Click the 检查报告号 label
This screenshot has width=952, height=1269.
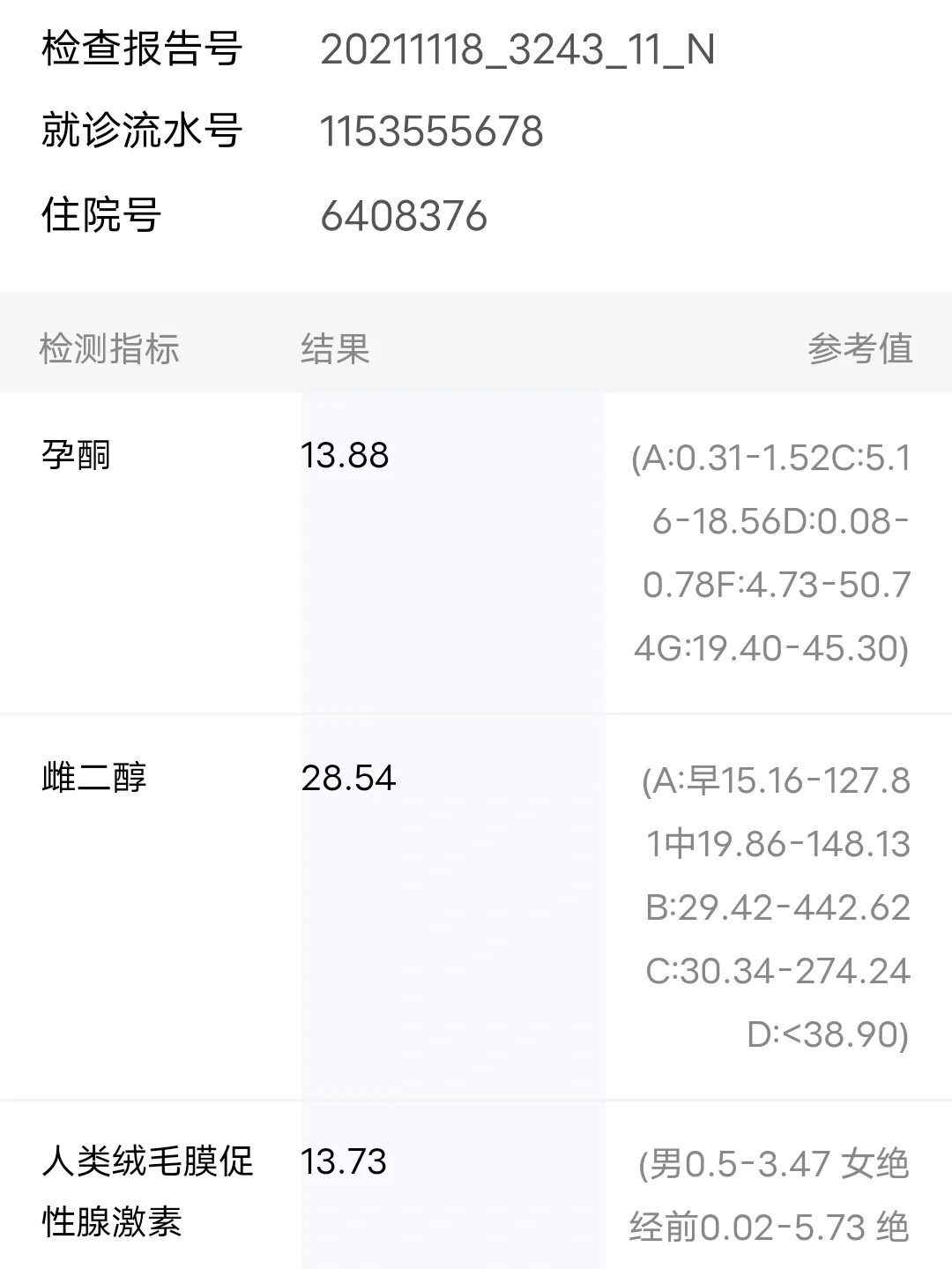pos(141,49)
